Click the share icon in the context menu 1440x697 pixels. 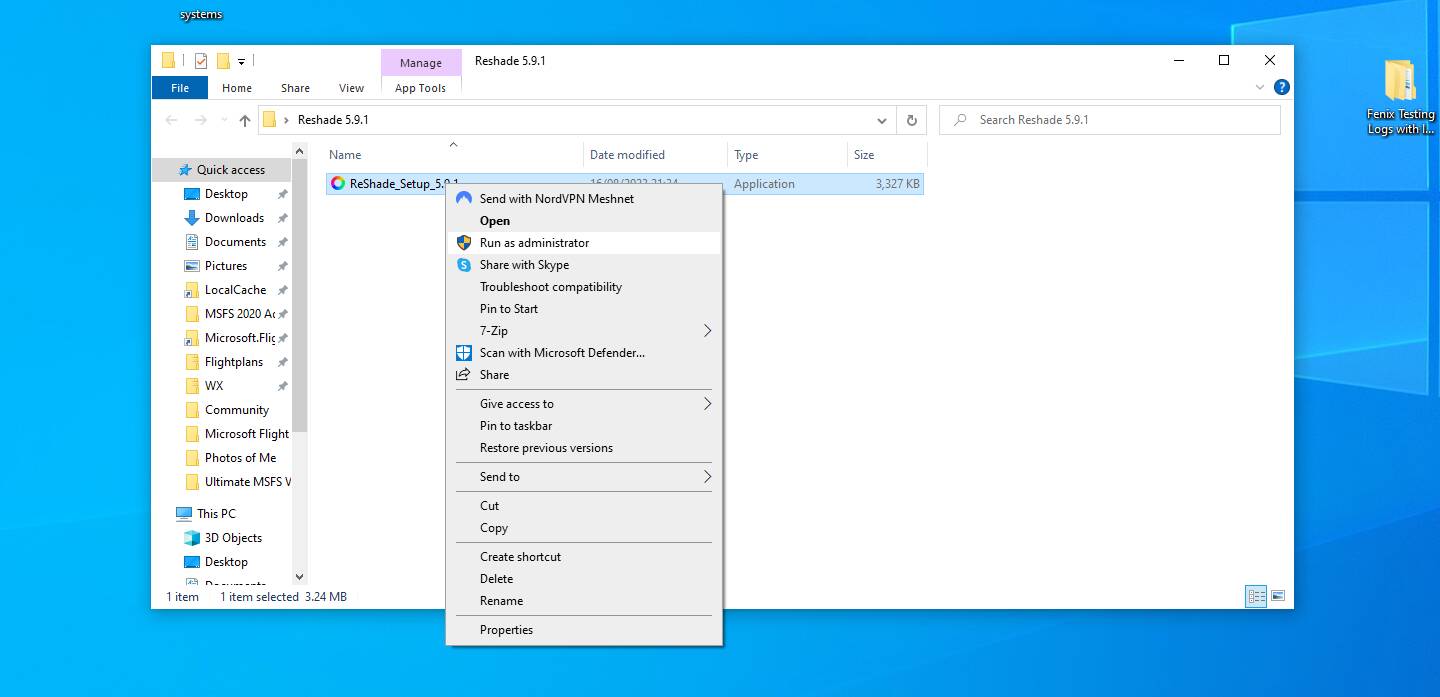click(464, 375)
